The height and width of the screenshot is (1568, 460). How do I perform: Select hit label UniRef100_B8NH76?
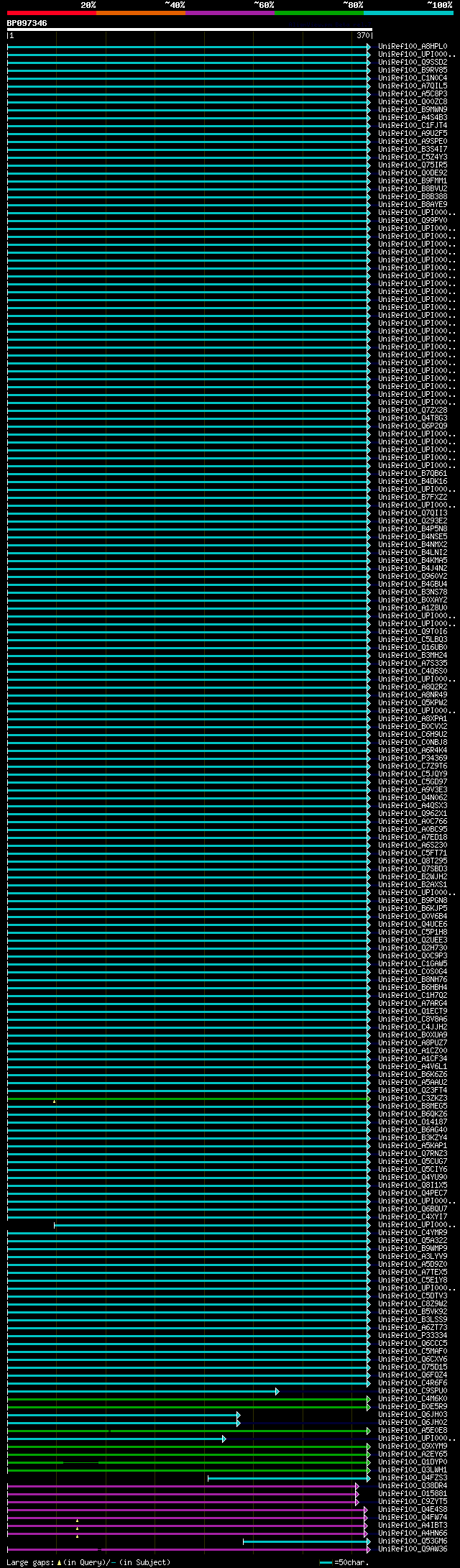pyautogui.click(x=413, y=980)
